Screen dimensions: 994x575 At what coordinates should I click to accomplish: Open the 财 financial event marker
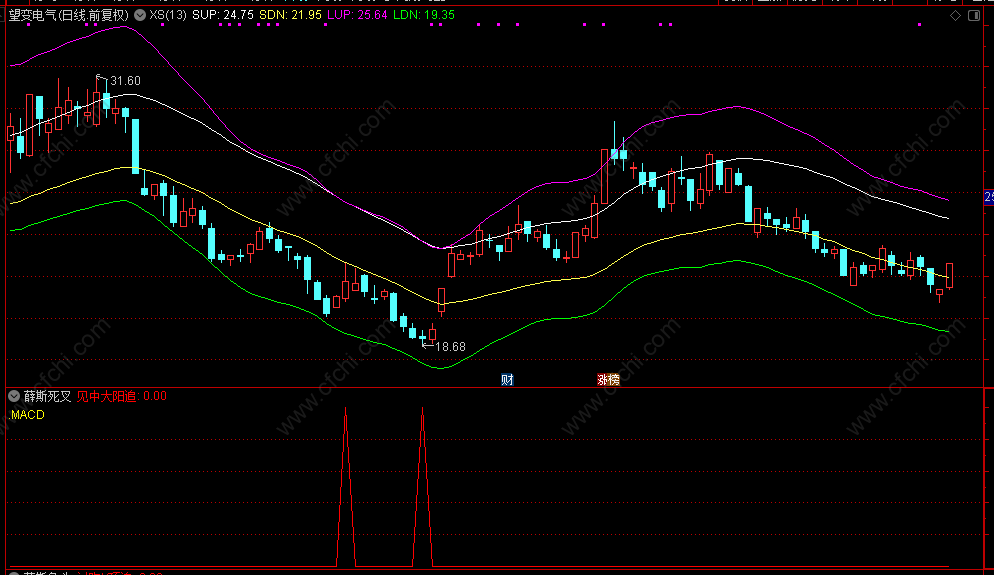point(507,380)
